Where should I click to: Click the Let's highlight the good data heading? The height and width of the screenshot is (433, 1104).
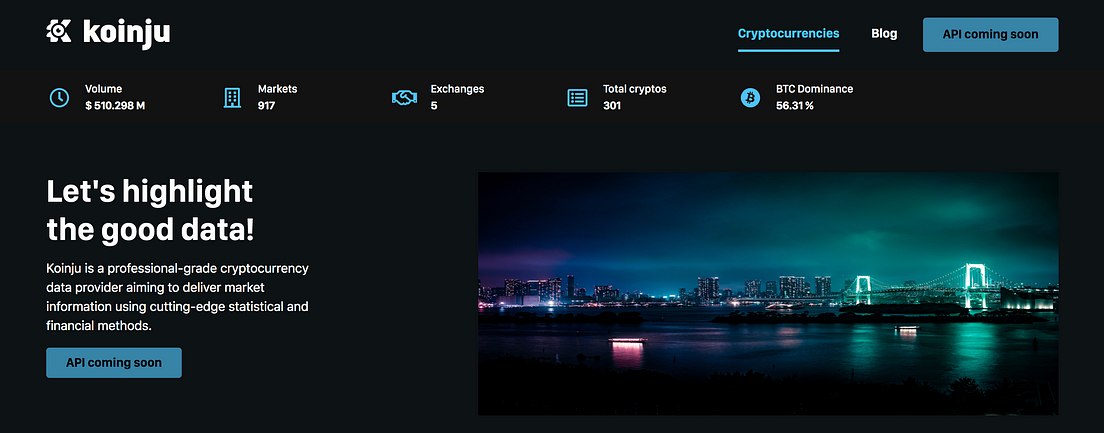pos(150,211)
